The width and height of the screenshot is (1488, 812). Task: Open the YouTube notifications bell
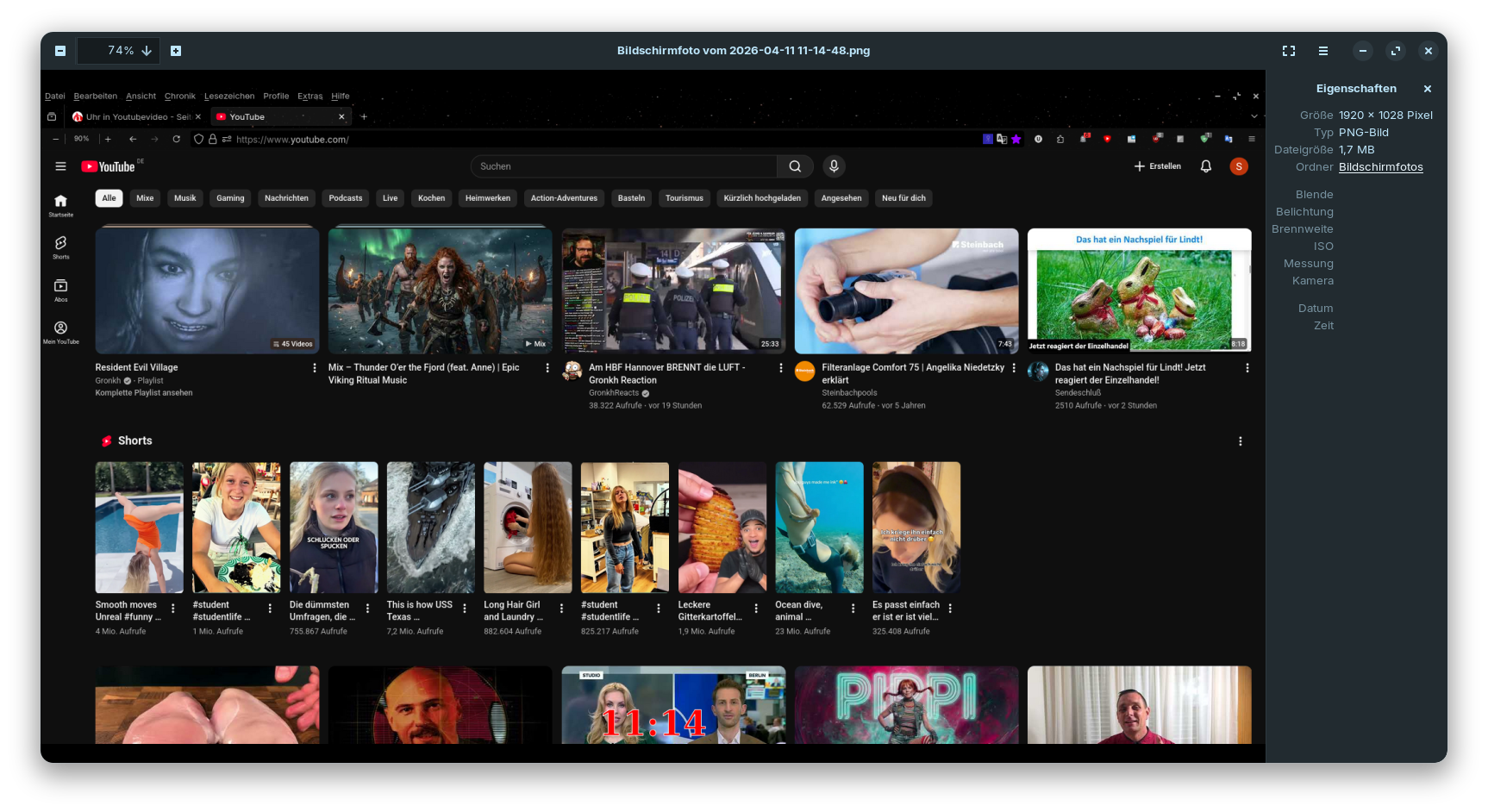coord(1206,166)
